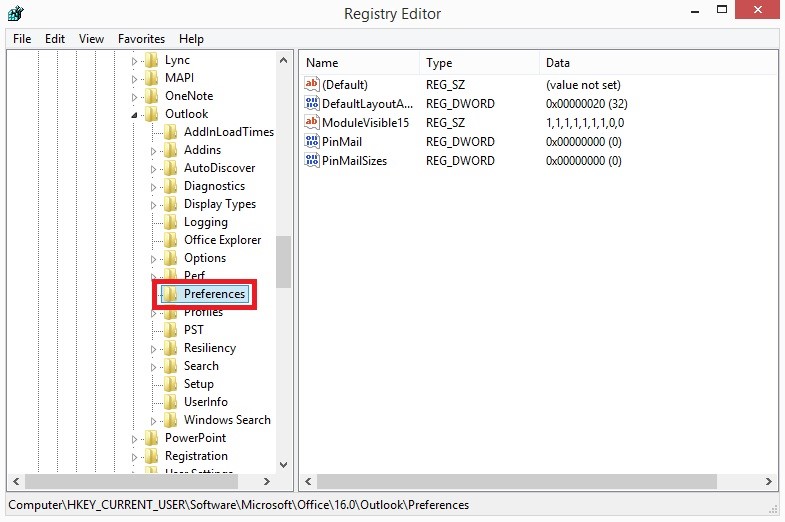Image resolution: width=785 pixels, height=522 pixels.
Task: Expand the Addins key
Action: pos(153,152)
